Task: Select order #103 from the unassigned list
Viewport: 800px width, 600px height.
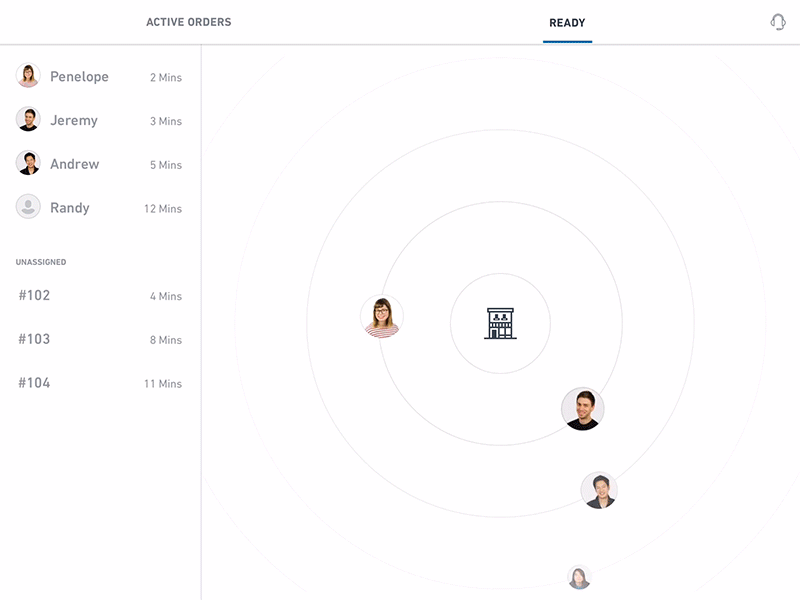Action: pyautogui.click(x=32, y=339)
